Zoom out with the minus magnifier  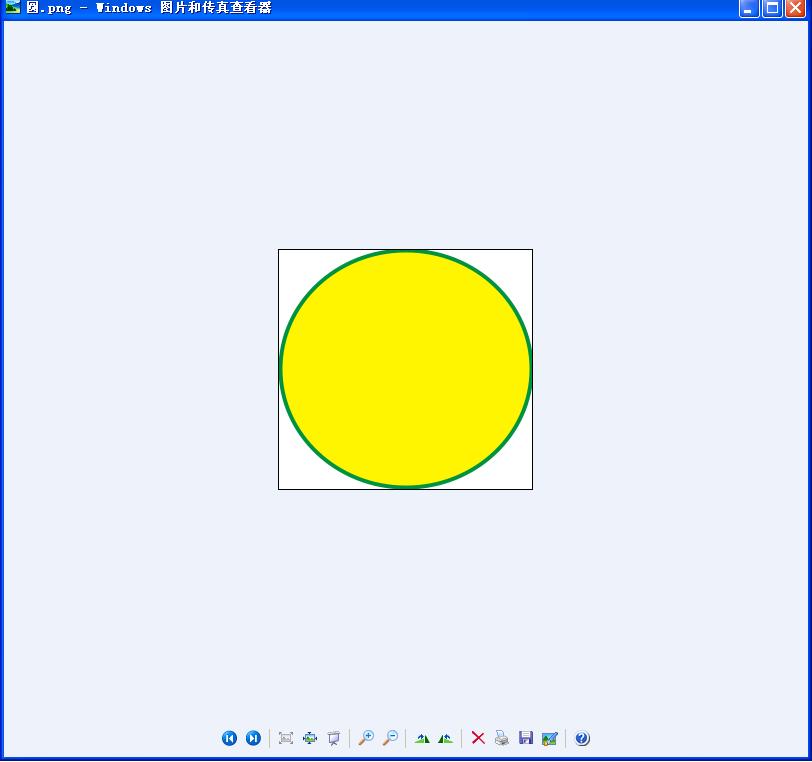[390, 738]
